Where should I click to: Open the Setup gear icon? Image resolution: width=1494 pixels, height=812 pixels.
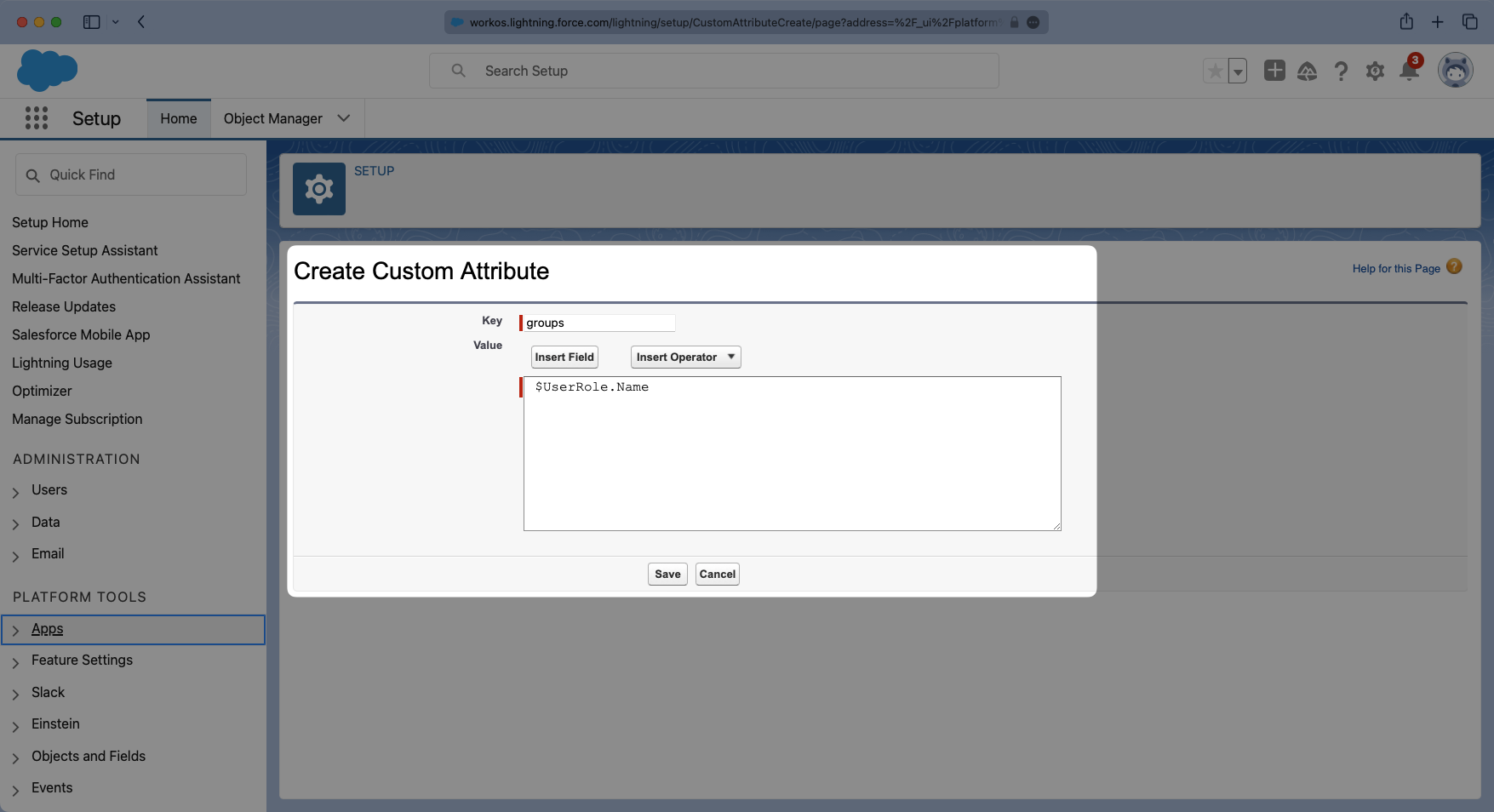(1375, 71)
